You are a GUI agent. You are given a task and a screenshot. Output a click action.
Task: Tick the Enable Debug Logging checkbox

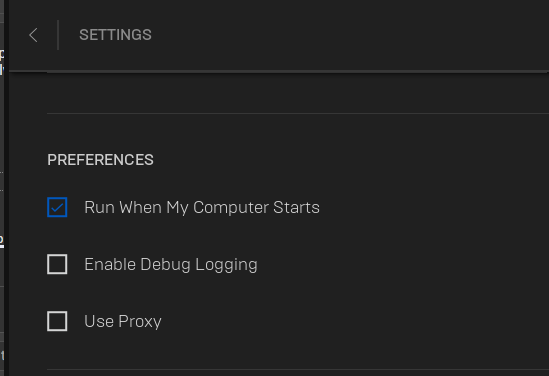57,264
